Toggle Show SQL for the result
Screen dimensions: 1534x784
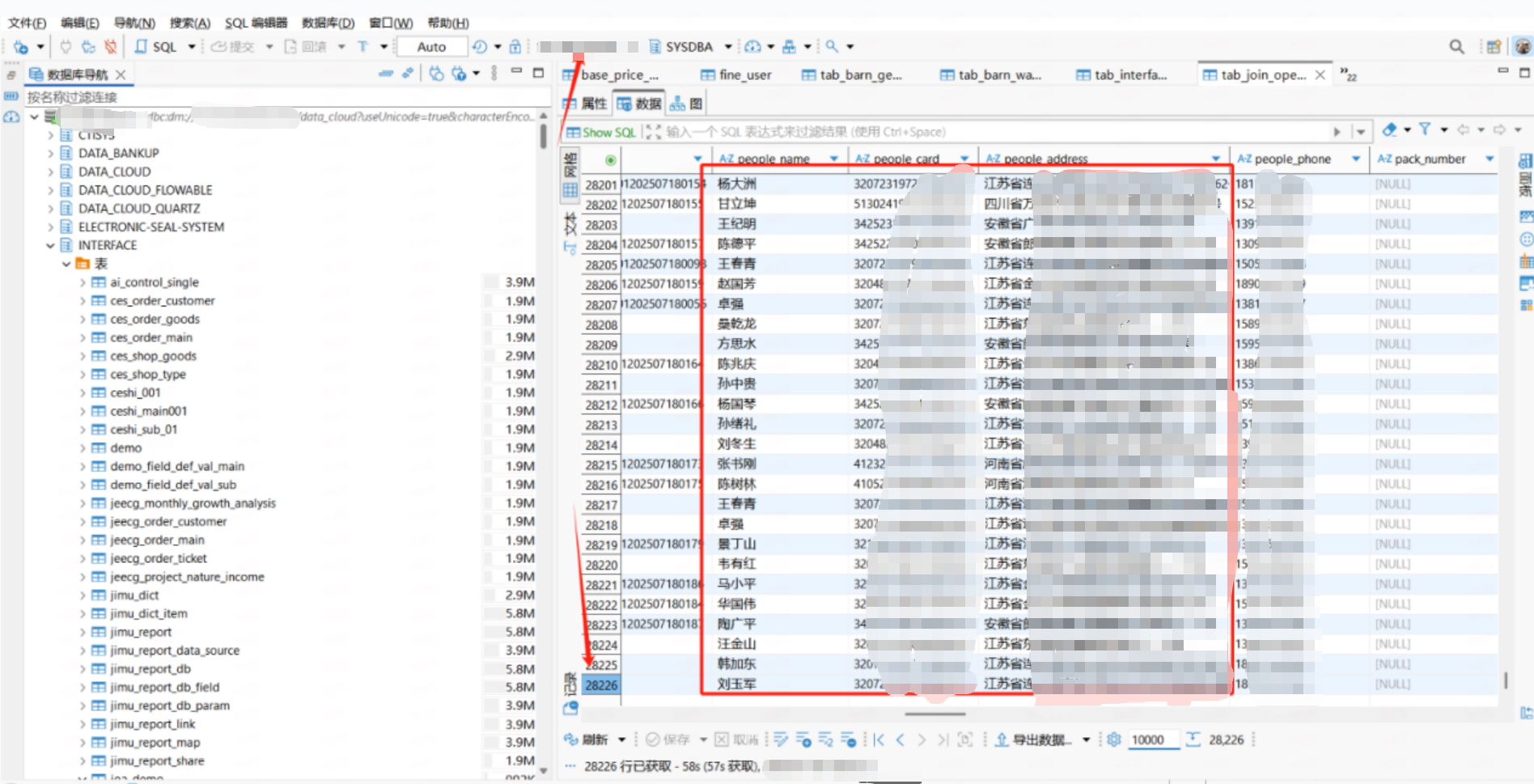(601, 132)
